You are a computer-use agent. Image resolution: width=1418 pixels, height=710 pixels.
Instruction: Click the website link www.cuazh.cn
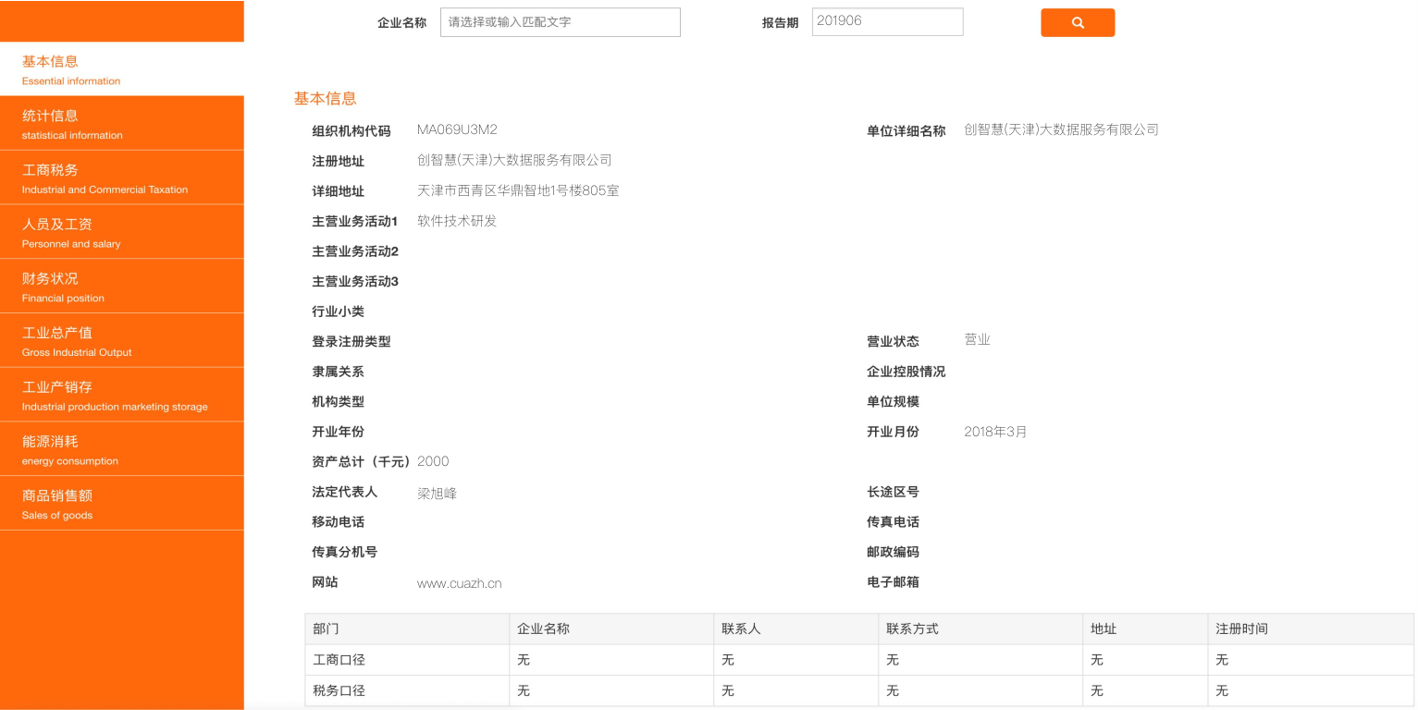coord(459,583)
